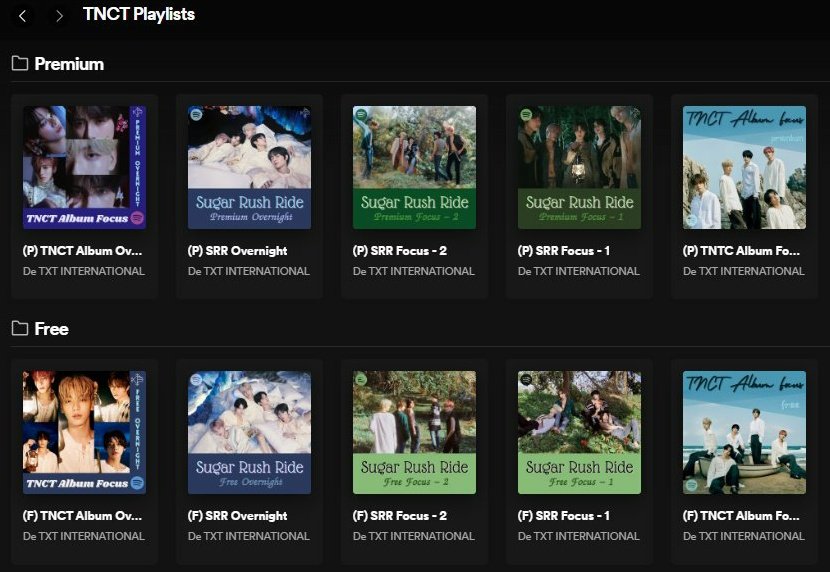Image resolution: width=830 pixels, height=572 pixels.
Task: Select the title (P) TNCT Album Ov...
Action: [x=82, y=251]
